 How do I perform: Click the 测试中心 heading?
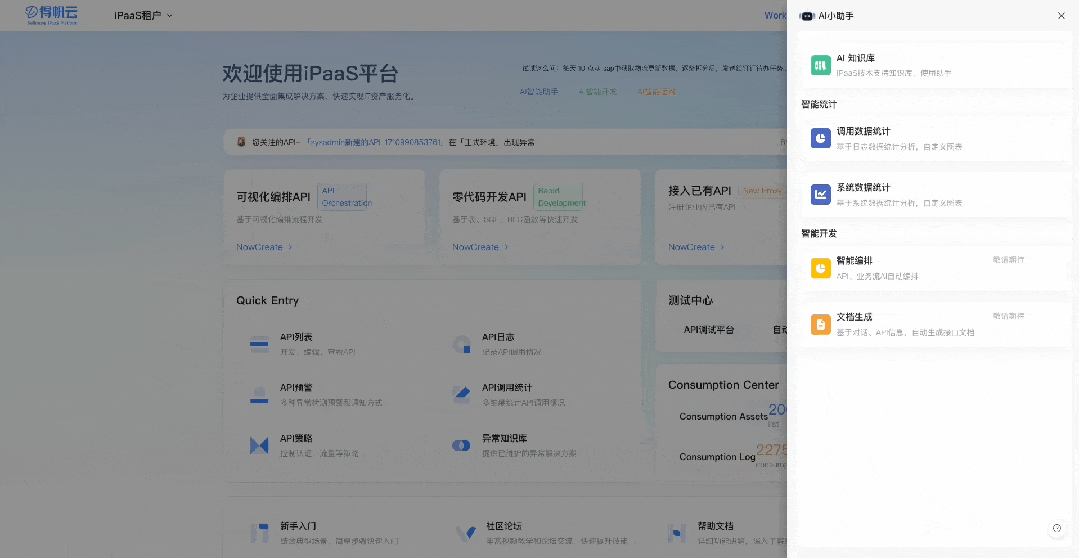(x=690, y=301)
